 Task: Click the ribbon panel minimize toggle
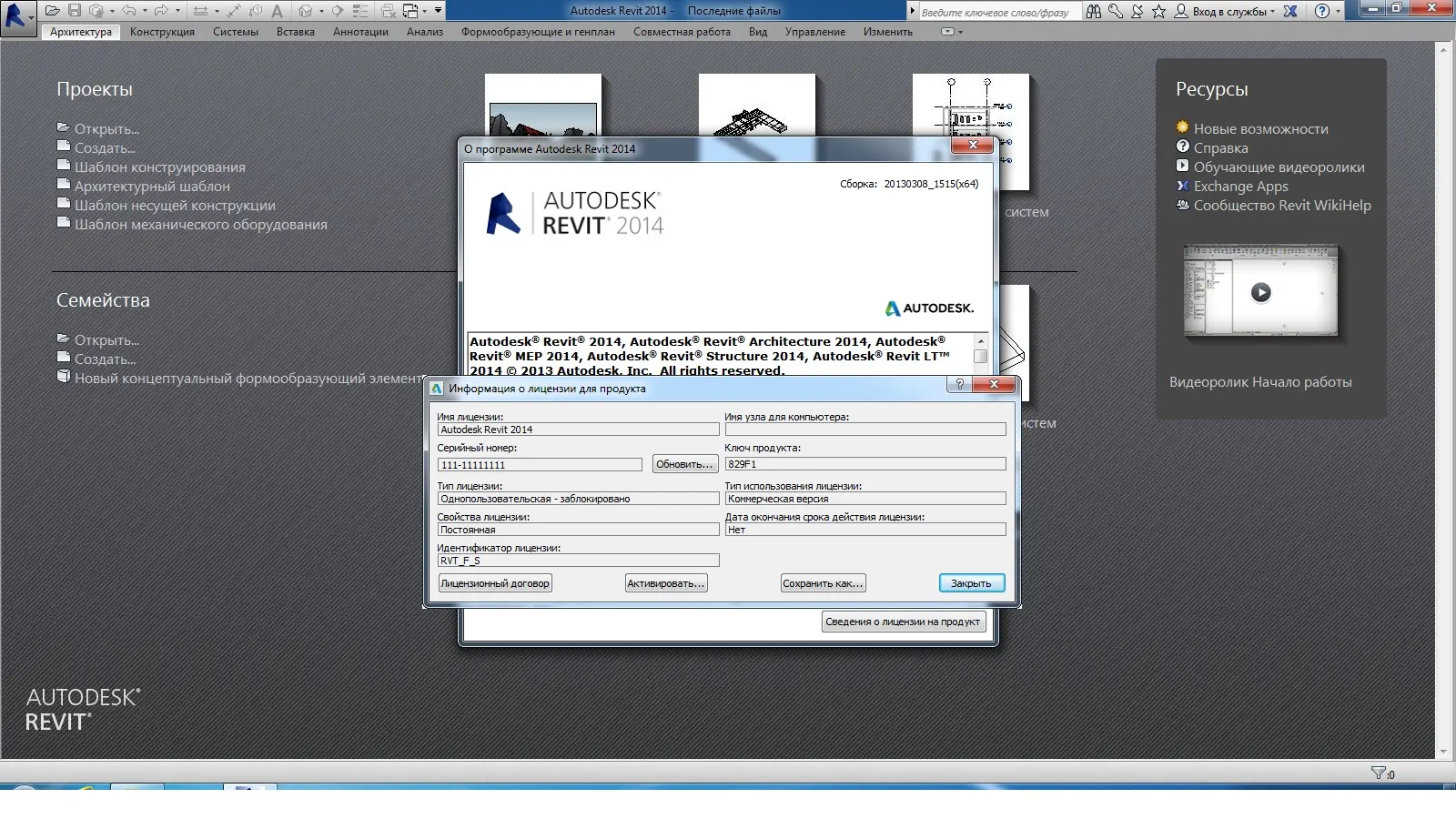point(947,32)
